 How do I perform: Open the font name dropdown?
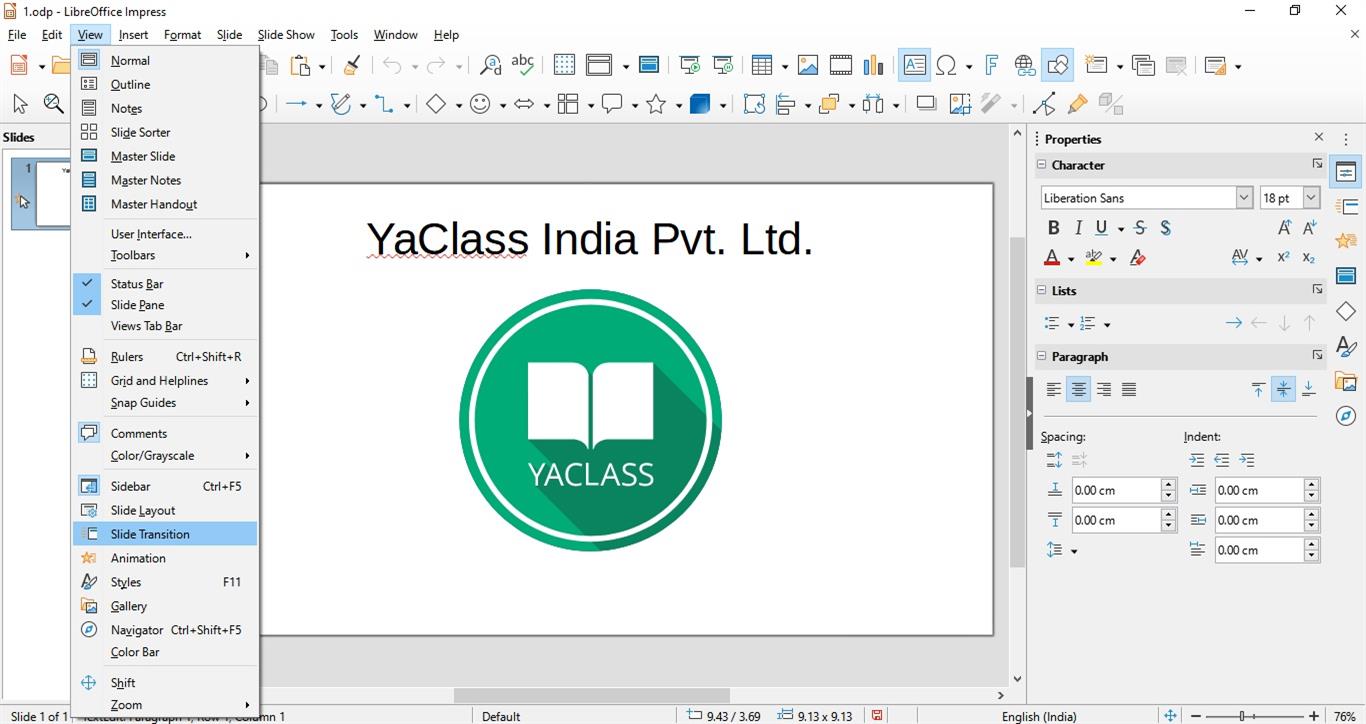[x=1244, y=198]
